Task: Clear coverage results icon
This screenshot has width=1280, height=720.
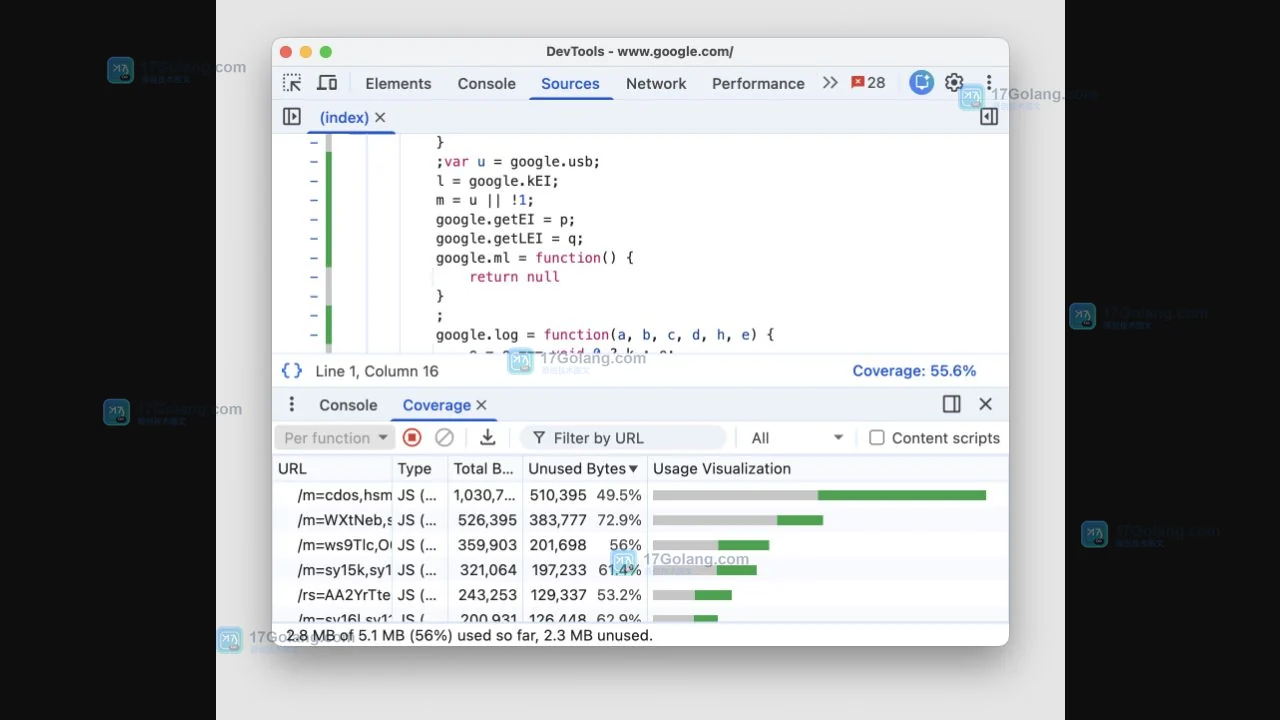Action: (445, 438)
